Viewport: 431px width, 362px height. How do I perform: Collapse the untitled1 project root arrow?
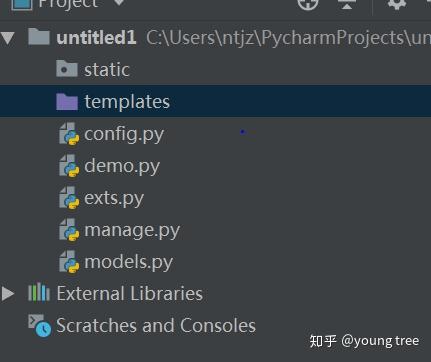7,38
